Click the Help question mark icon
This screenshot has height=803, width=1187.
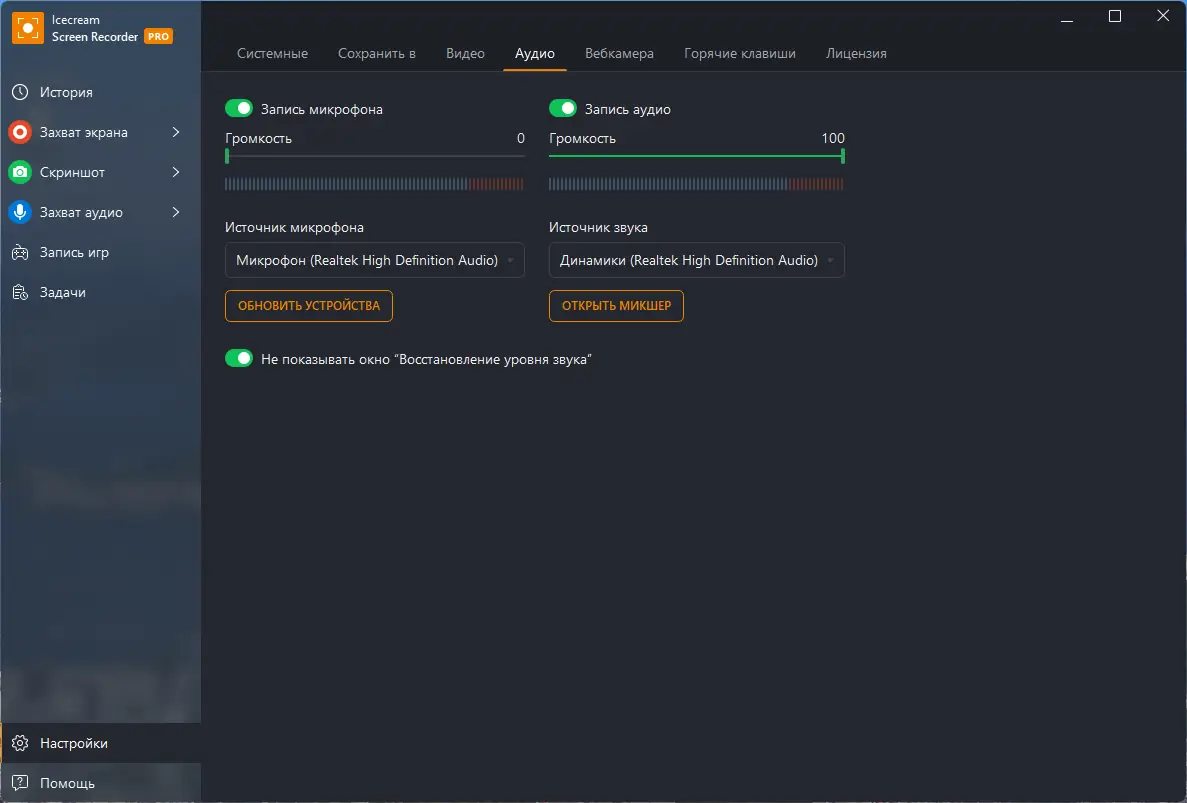[x=20, y=783]
